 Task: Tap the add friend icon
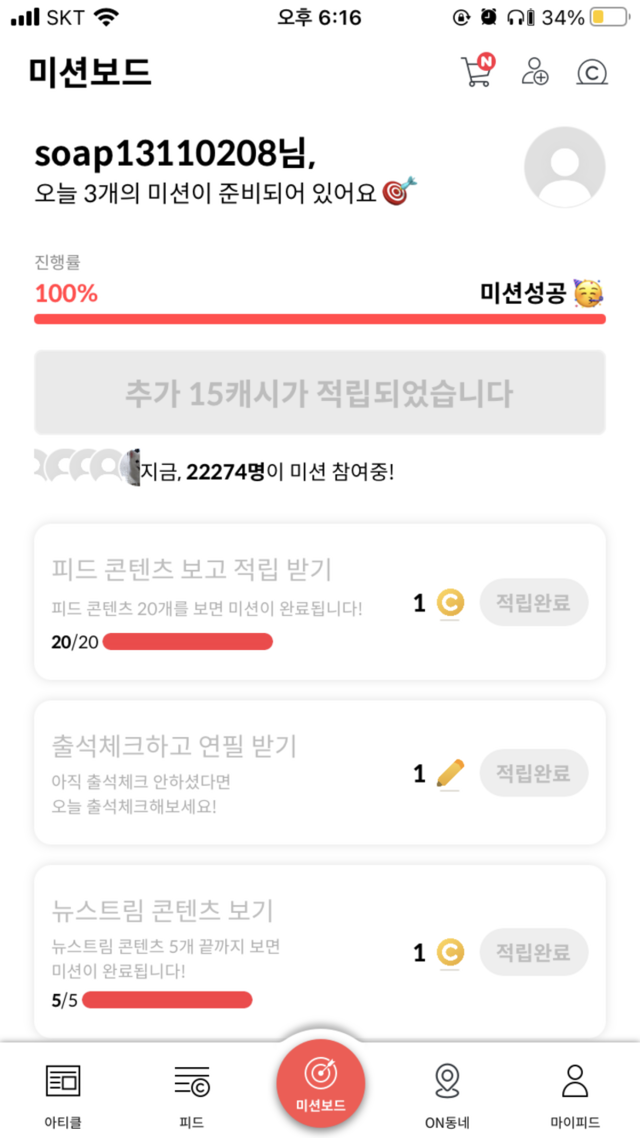535,72
